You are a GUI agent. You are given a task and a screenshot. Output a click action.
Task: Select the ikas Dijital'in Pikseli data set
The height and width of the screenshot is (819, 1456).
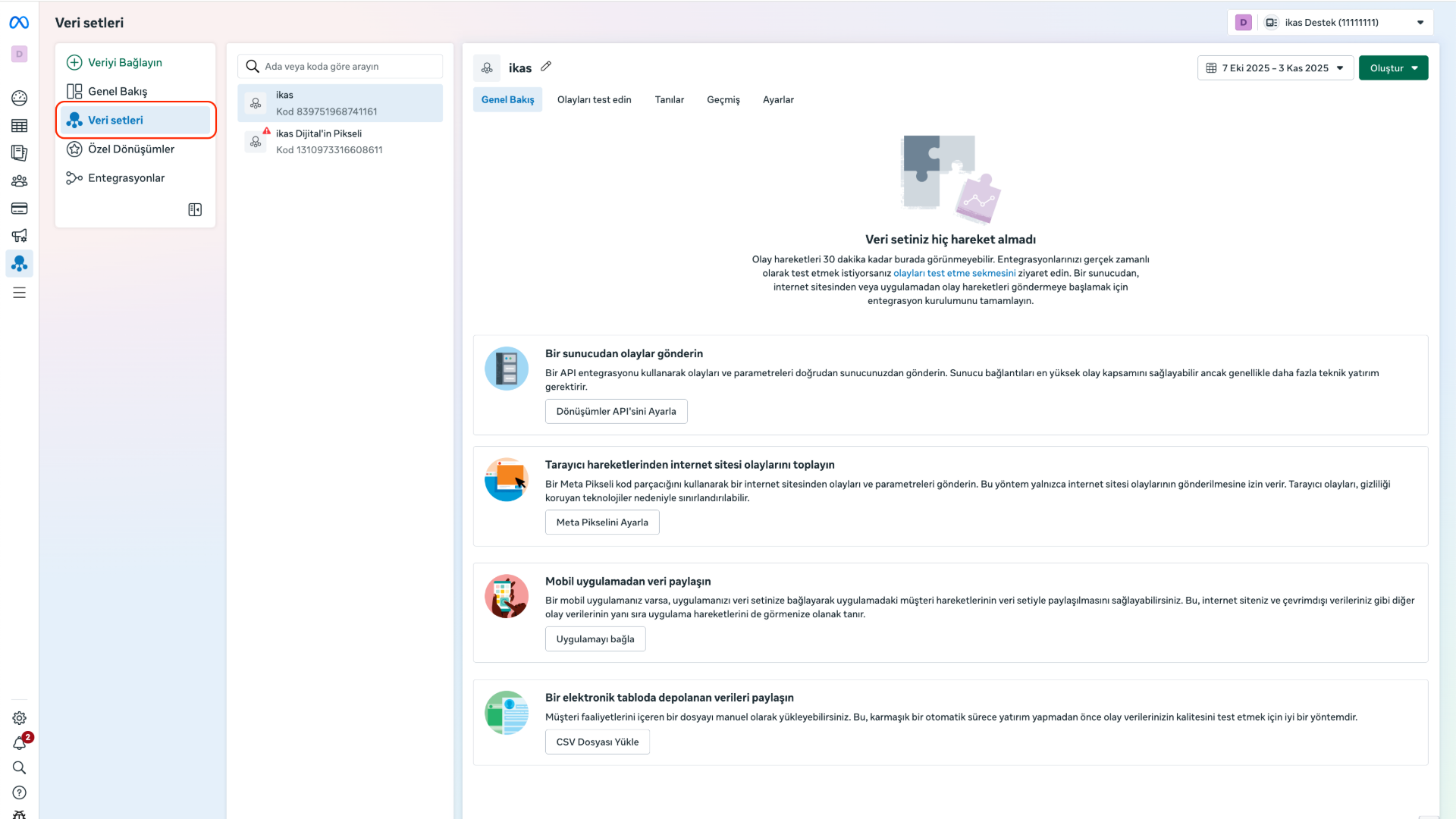pyautogui.click(x=340, y=142)
